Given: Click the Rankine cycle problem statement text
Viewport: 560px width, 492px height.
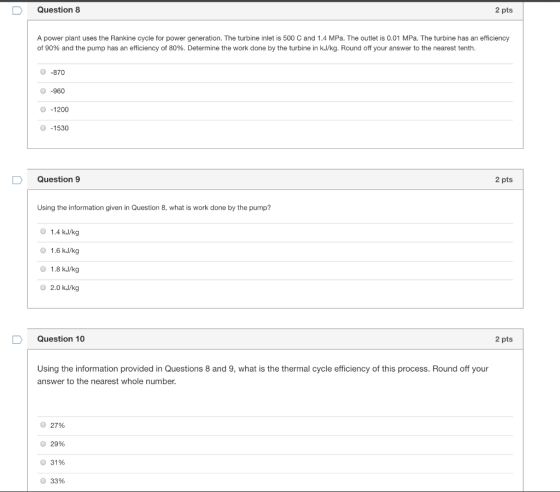Looking at the screenshot, I should (273, 43).
